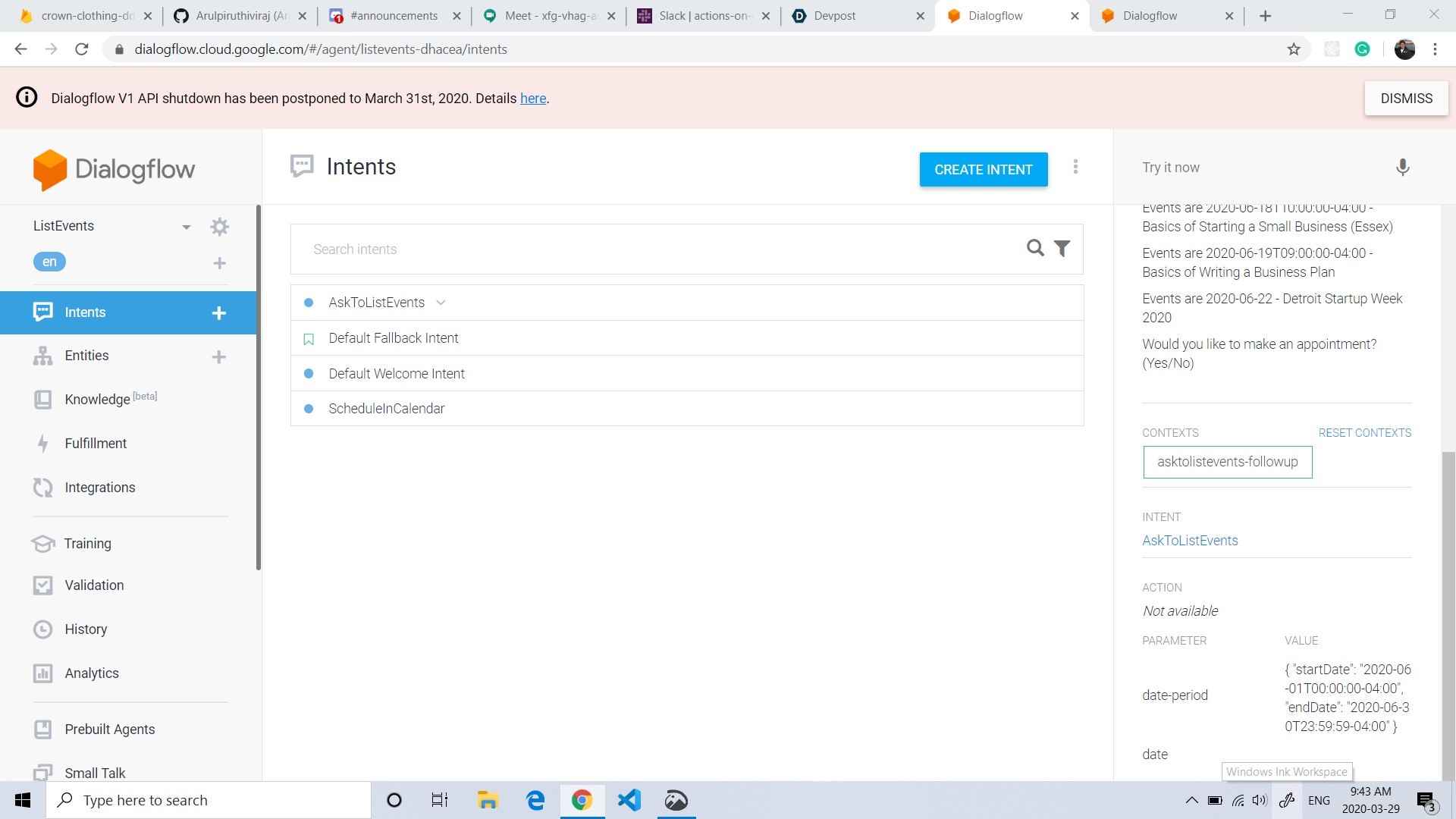Open Fulfillment in the sidebar
Image resolution: width=1456 pixels, height=819 pixels.
coord(96,444)
